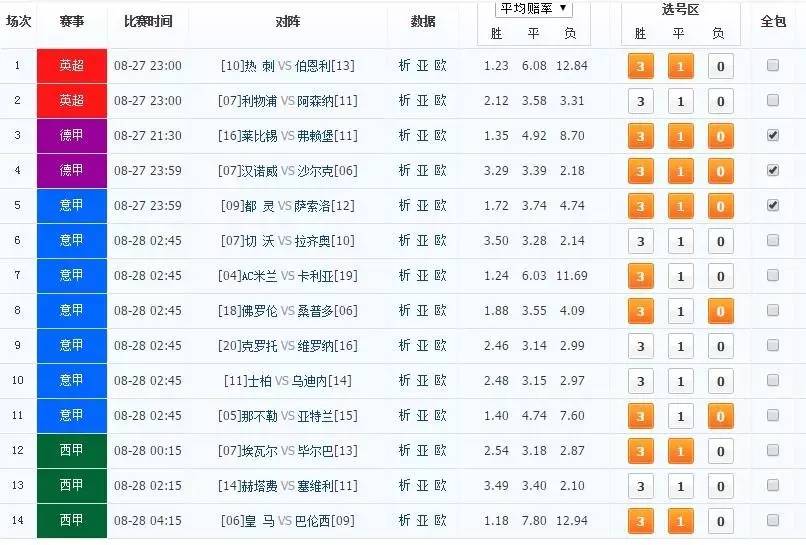This screenshot has width=806, height=545.
Task: Open 亚 Asian odds for 利物浦 vs 阿森纳
Action: point(423,100)
